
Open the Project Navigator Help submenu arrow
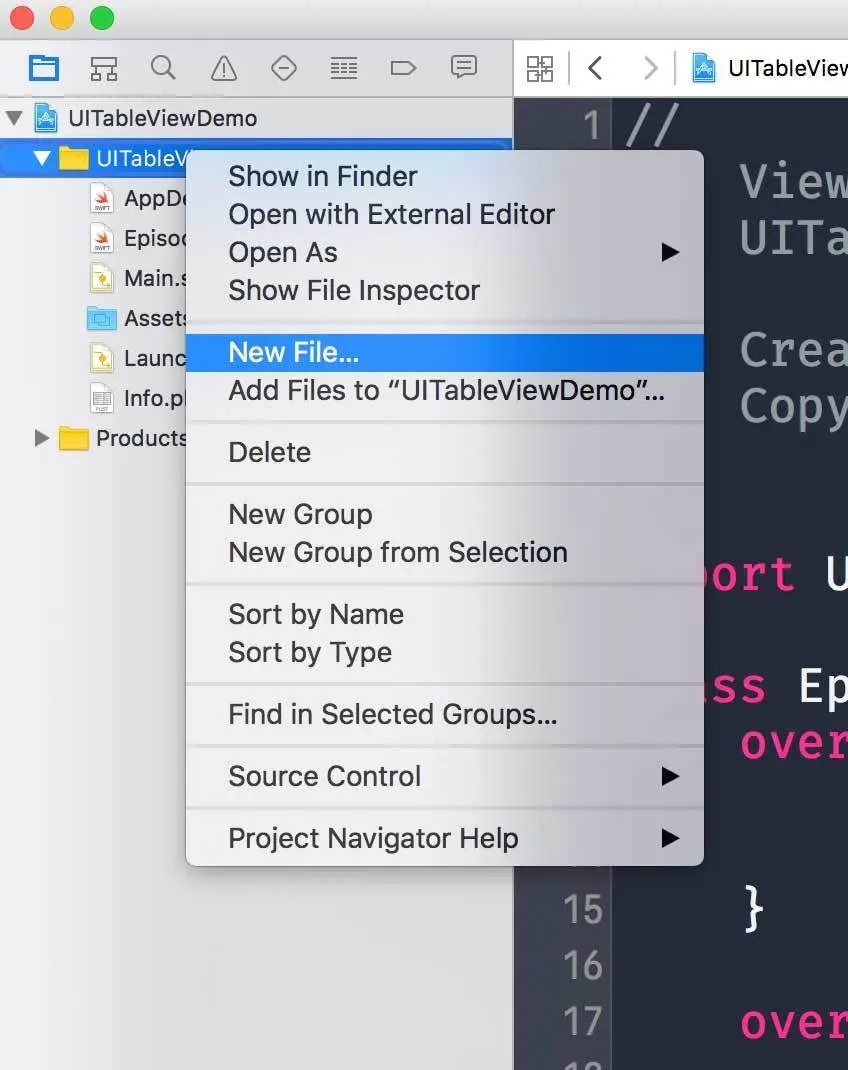pyautogui.click(x=671, y=838)
